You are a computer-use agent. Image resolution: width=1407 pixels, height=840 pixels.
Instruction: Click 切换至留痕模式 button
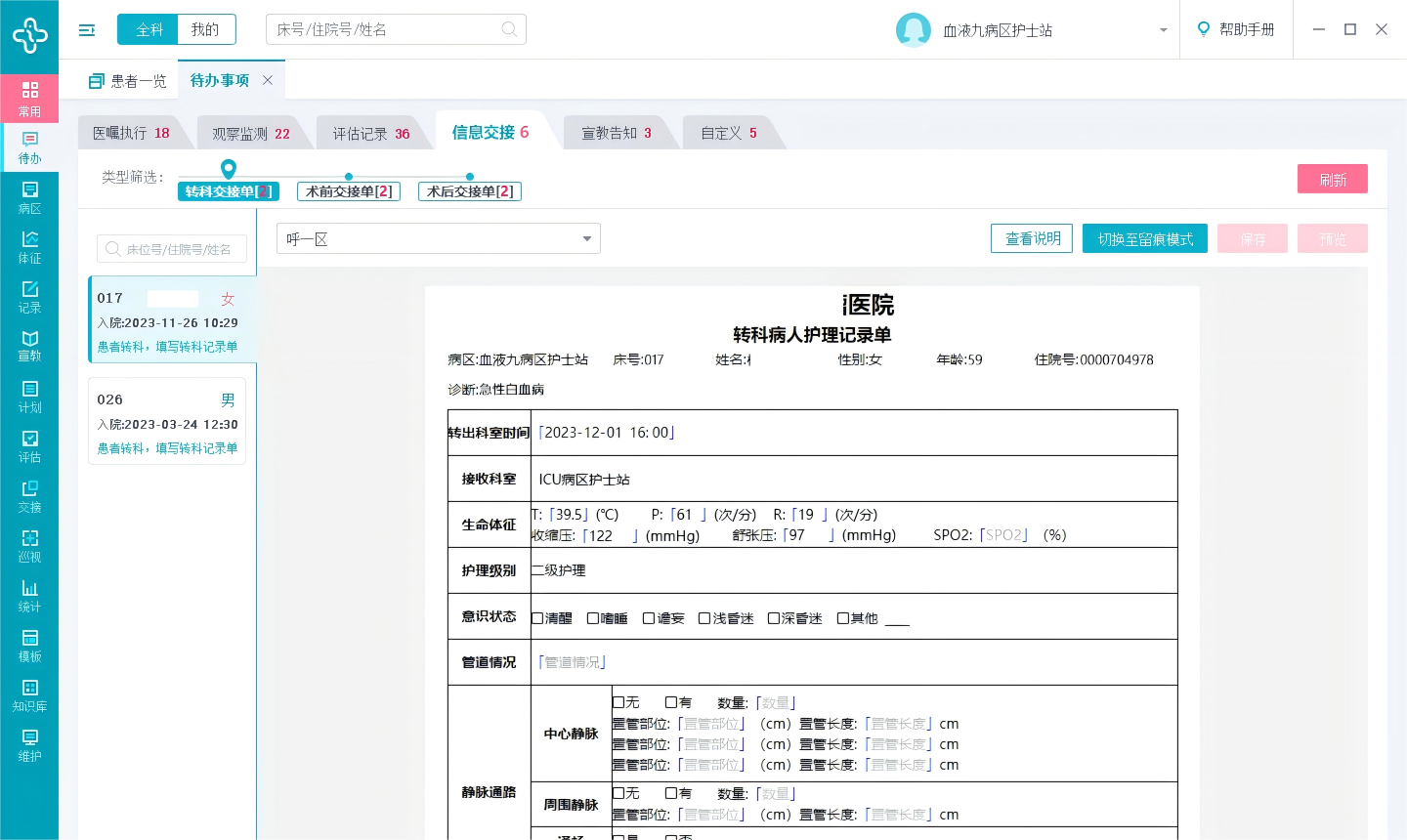click(1144, 239)
